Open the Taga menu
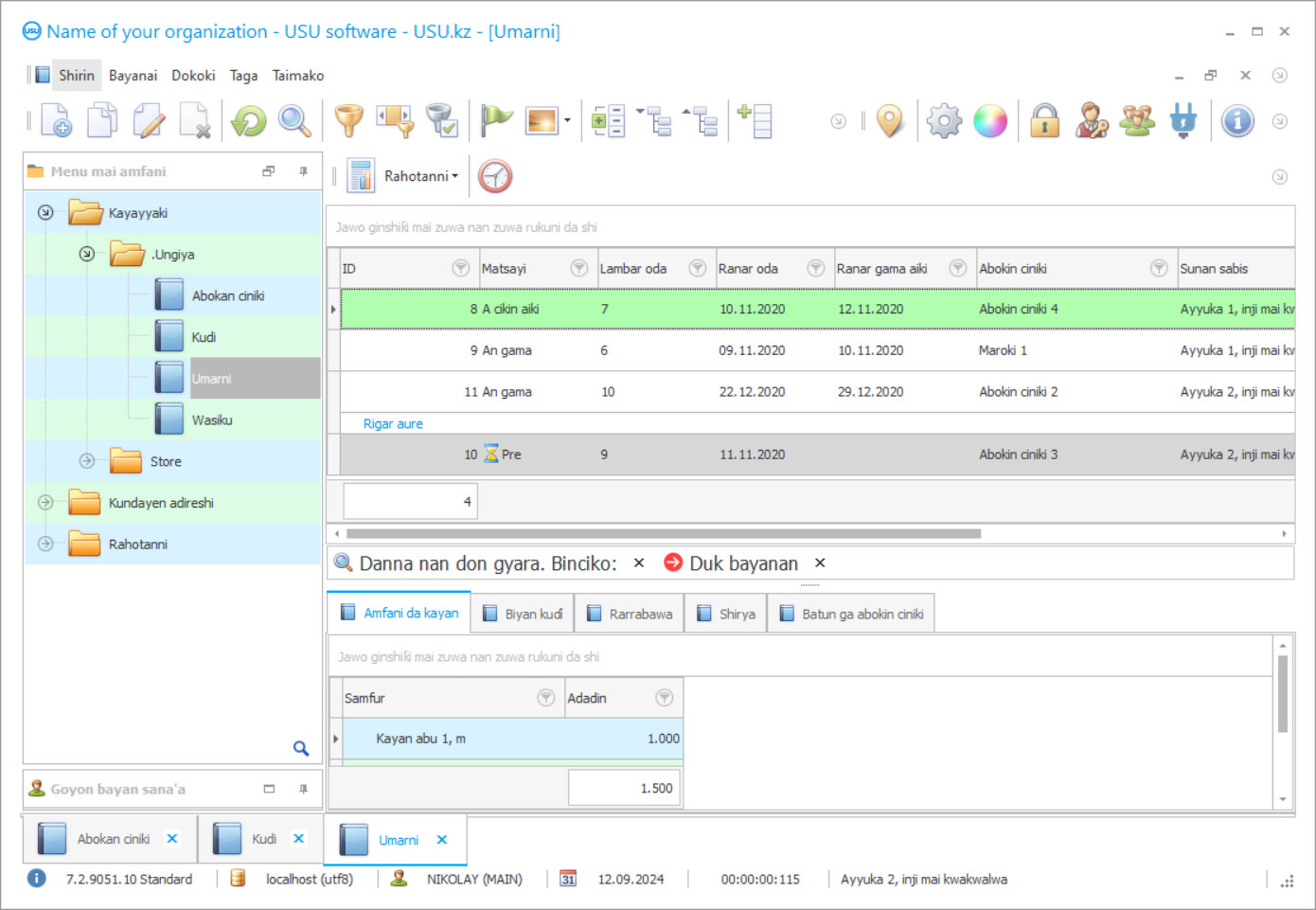This screenshot has height=910, width=1316. click(x=243, y=76)
